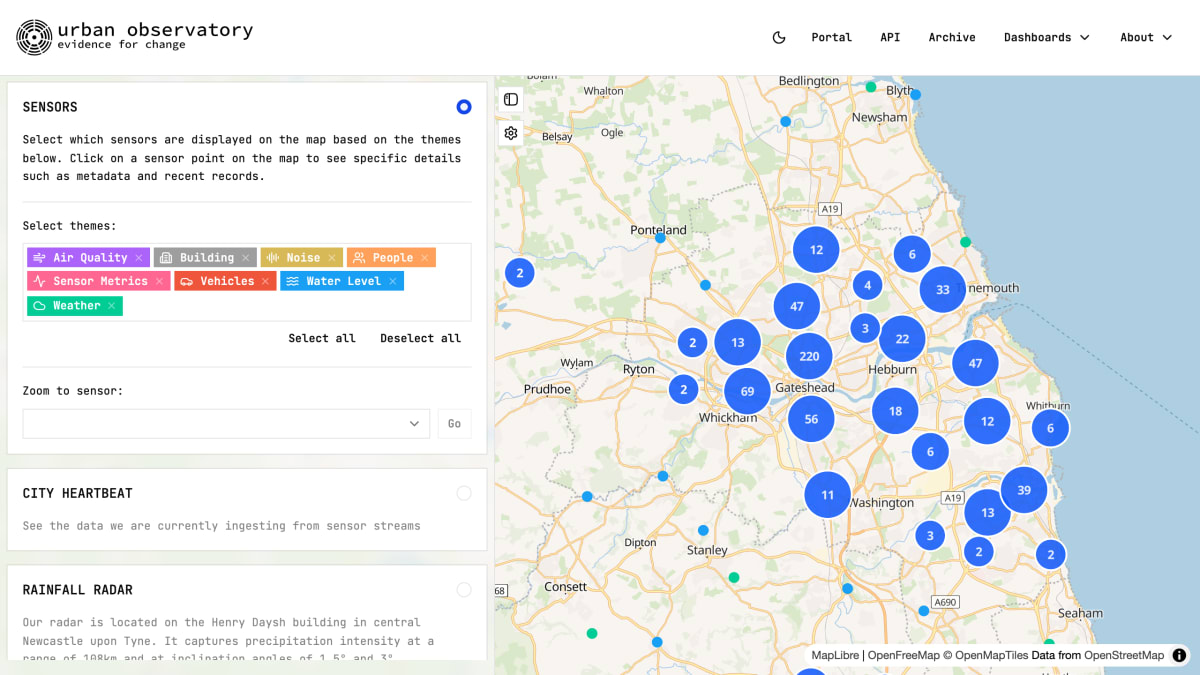This screenshot has height=675, width=1200.
Task: Click the 22 sensor cluster marker
Action: pyautogui.click(x=902, y=339)
